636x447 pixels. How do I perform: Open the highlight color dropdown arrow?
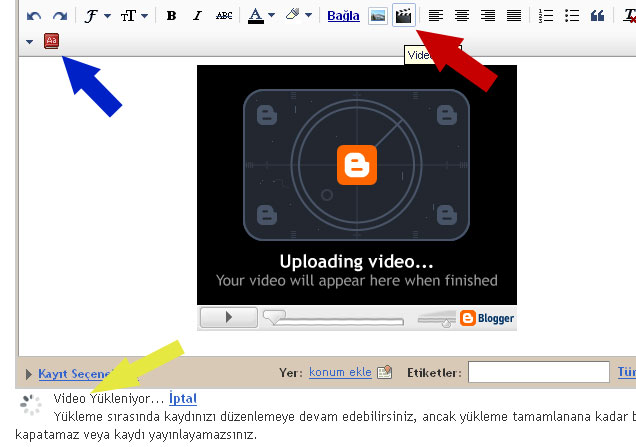tap(309, 15)
